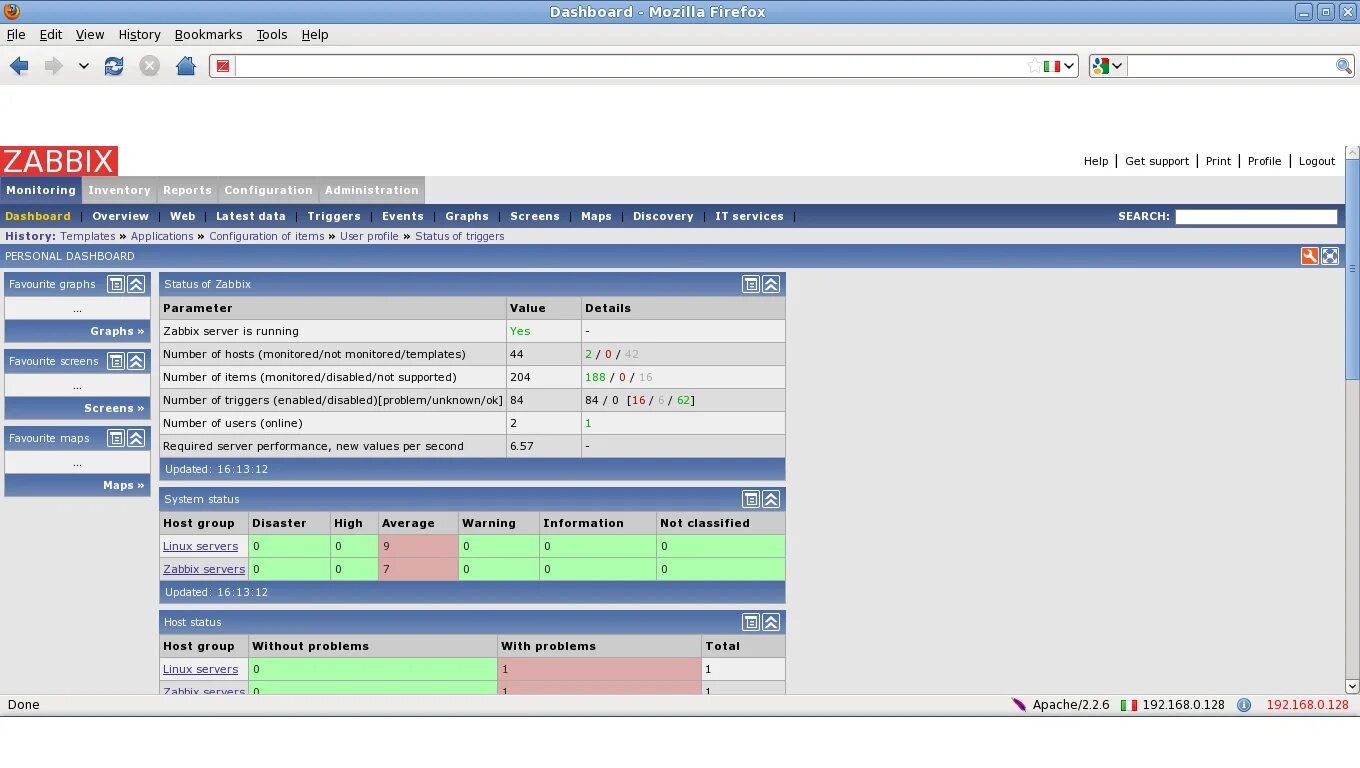Click the Graphs » link in favourites

(x=117, y=331)
